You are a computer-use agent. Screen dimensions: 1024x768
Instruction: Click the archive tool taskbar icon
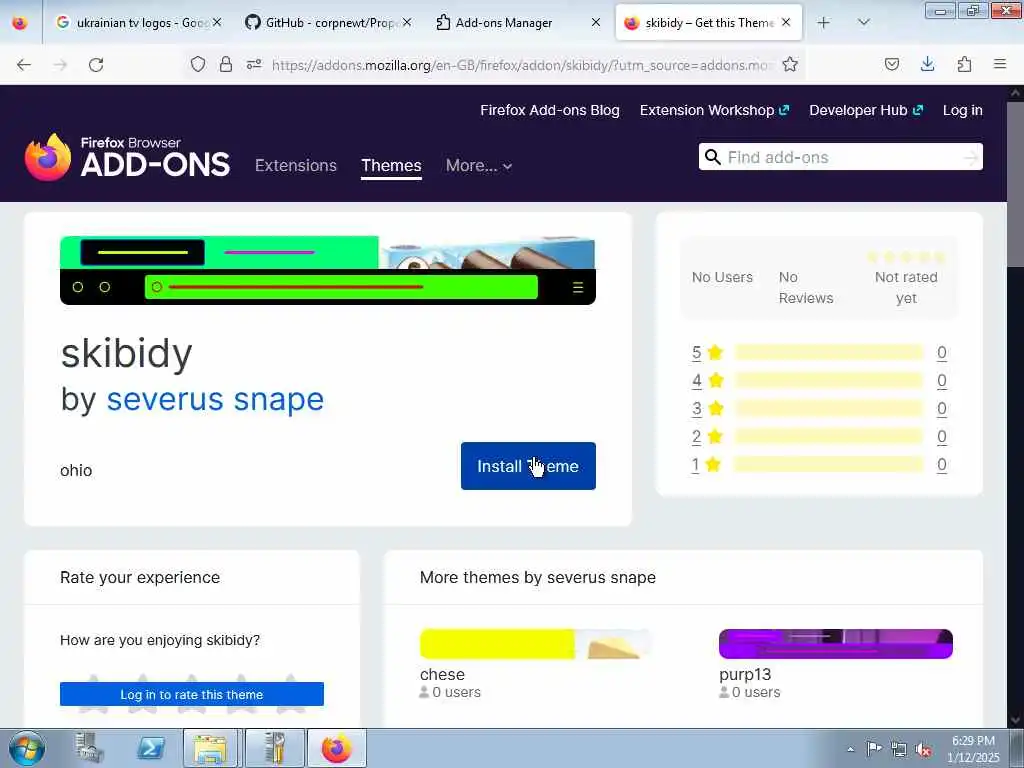pos(275,748)
